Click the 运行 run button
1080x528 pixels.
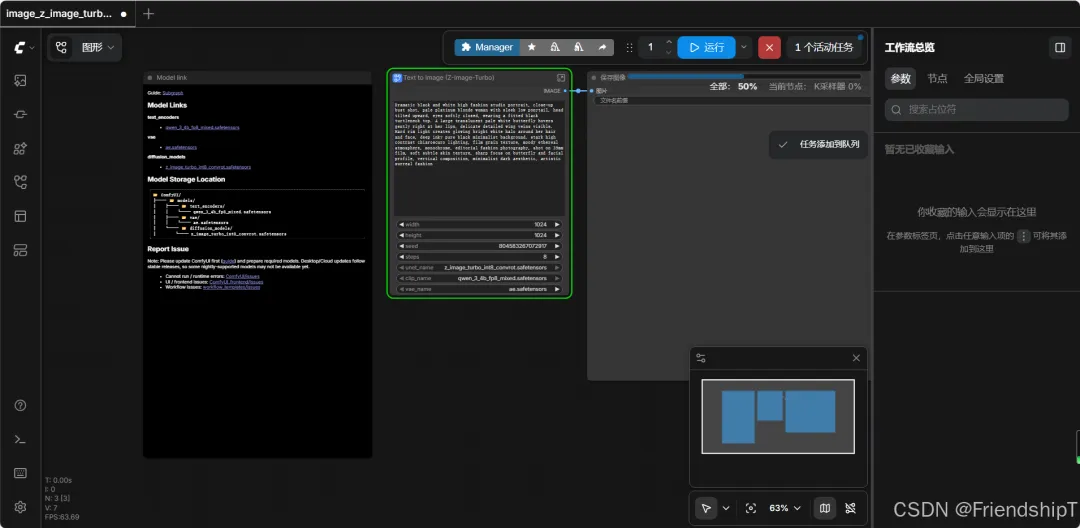706,47
